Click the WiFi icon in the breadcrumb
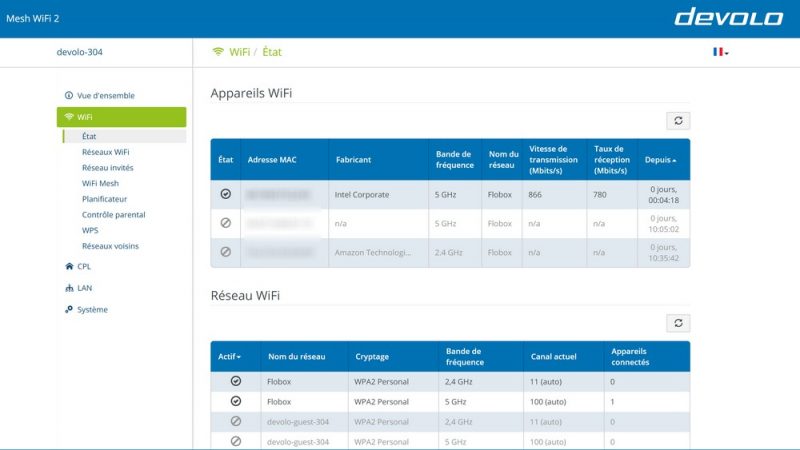800x450 pixels. [x=218, y=52]
